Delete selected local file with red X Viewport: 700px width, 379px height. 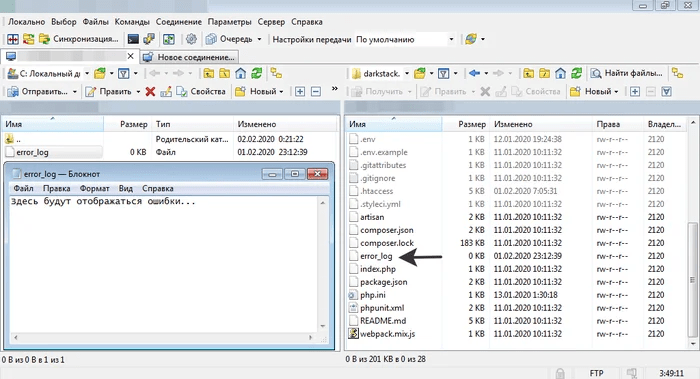pos(150,92)
